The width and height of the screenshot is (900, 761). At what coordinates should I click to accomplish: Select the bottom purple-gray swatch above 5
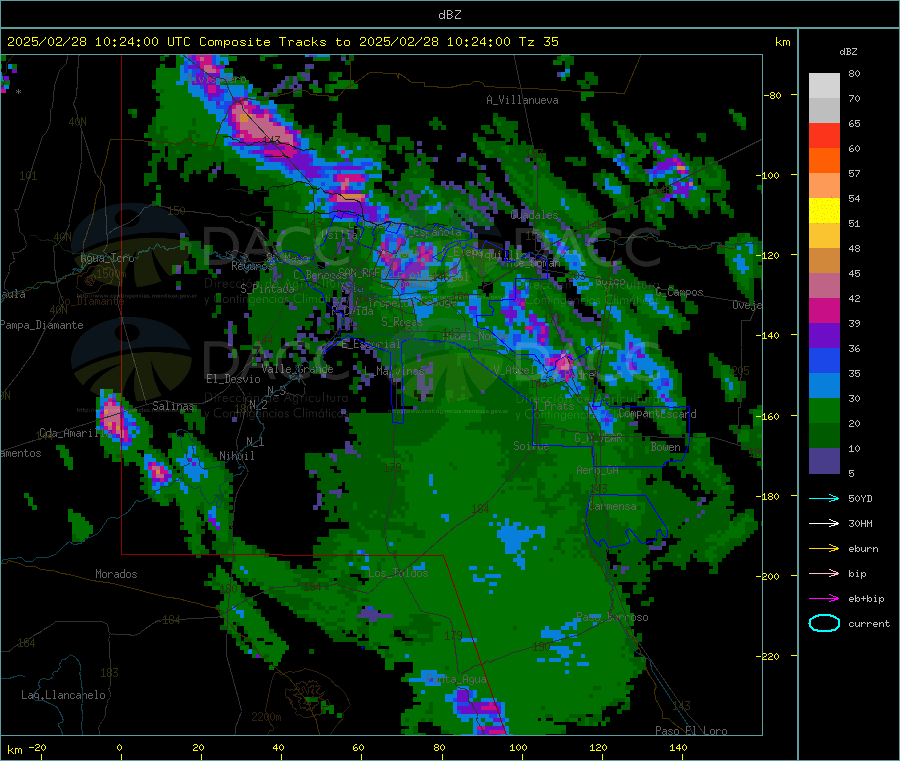point(824,461)
